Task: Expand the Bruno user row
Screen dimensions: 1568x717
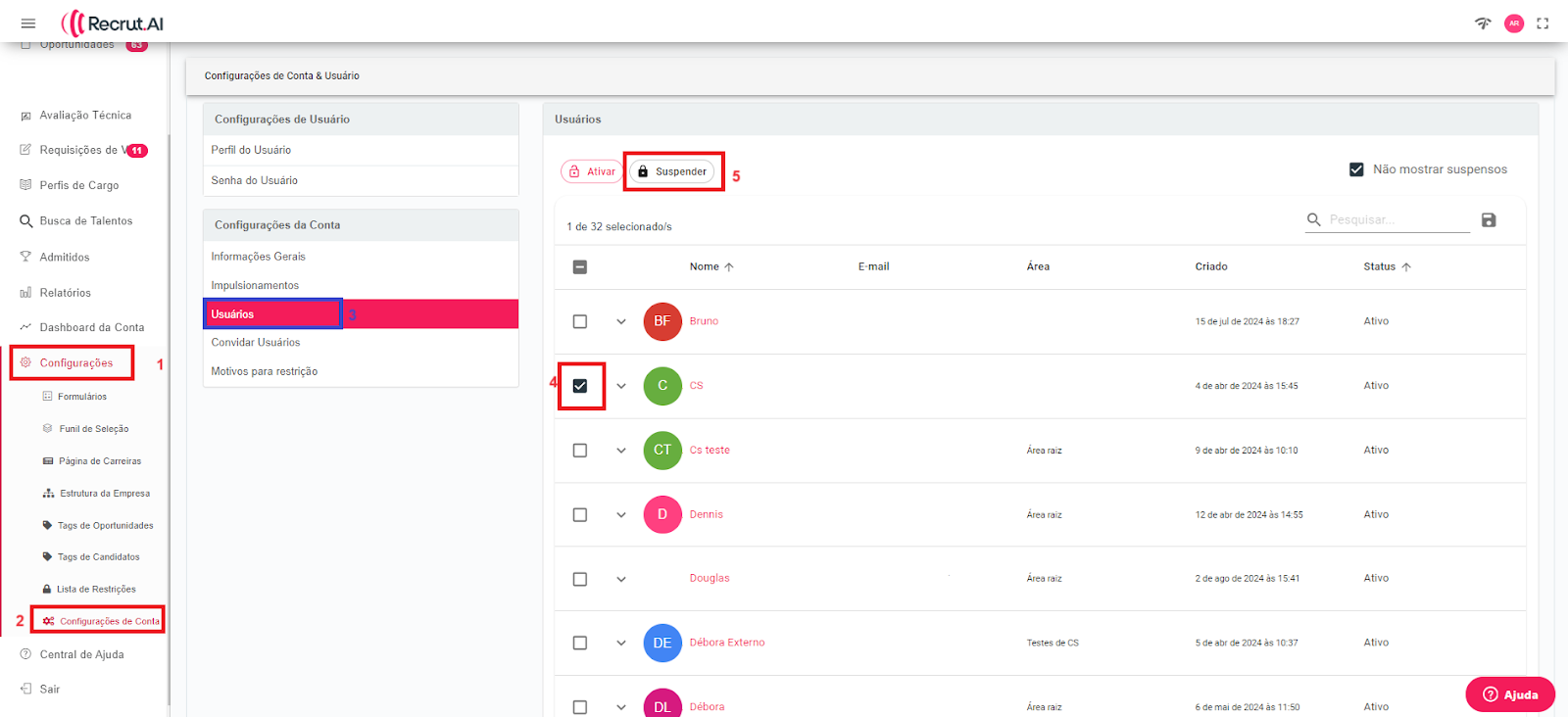Action: click(621, 321)
